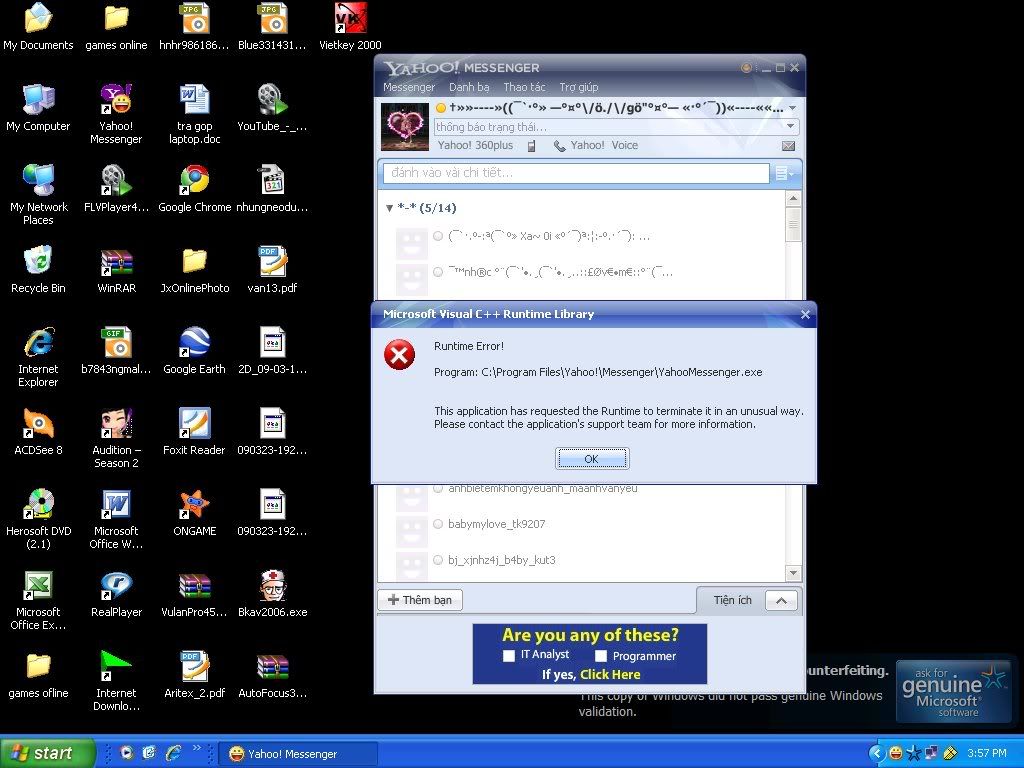Select the ONGAME shortcut

[x=195, y=513]
